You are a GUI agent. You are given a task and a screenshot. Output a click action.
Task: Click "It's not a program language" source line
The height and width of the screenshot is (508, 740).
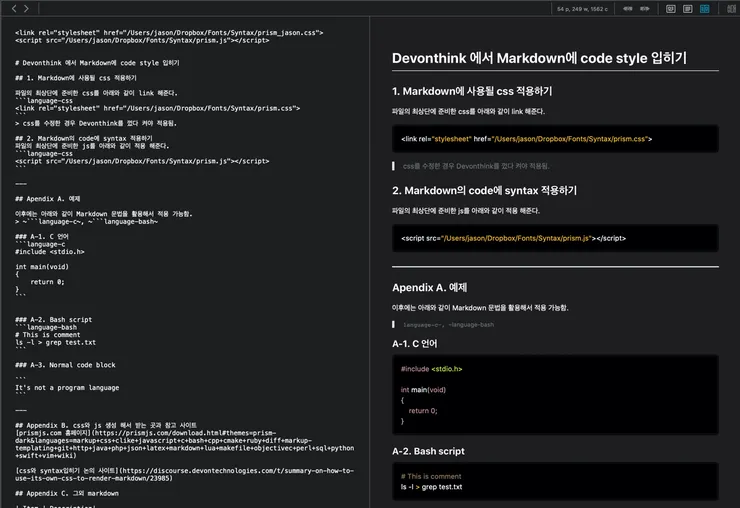tap(67, 388)
